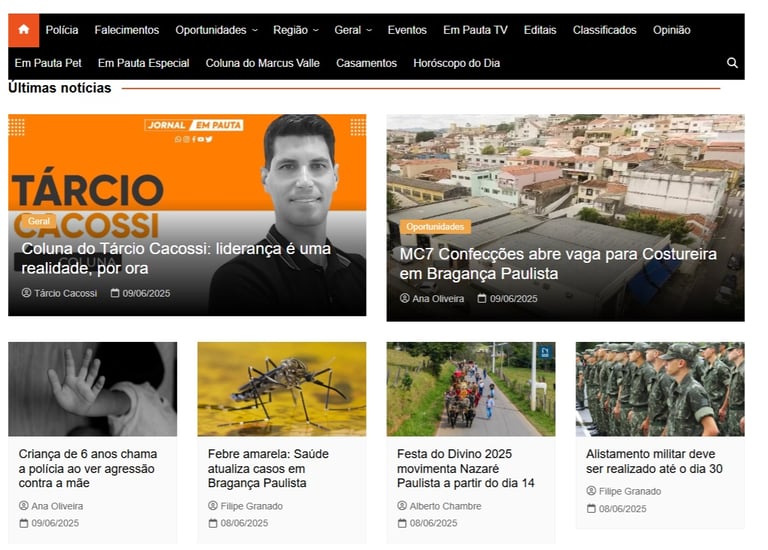Open Classificados menu item
This screenshot has height=550, width=768.
pyautogui.click(x=604, y=30)
